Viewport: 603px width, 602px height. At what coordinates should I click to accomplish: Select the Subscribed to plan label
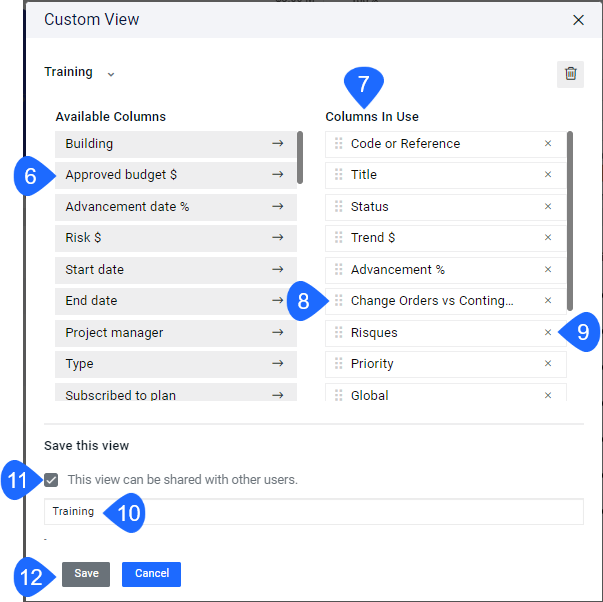click(x=121, y=395)
